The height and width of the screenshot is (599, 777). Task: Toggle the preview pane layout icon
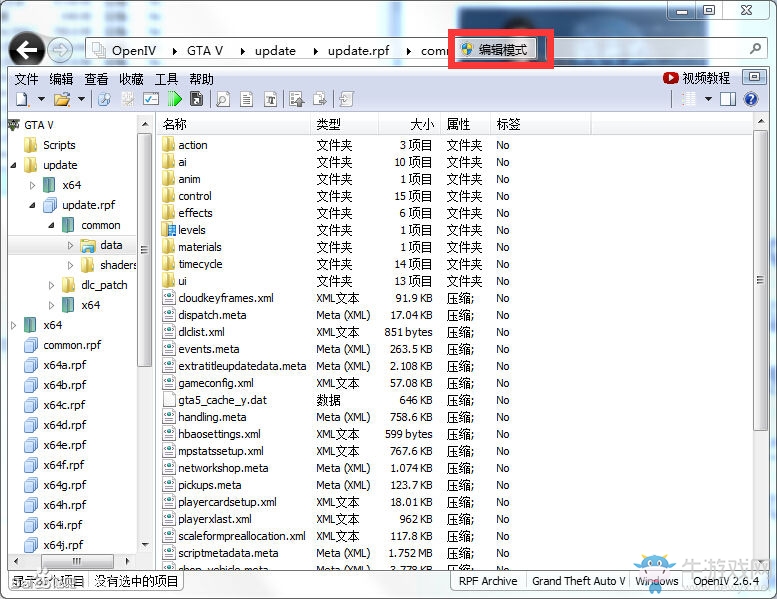pyautogui.click(x=728, y=99)
